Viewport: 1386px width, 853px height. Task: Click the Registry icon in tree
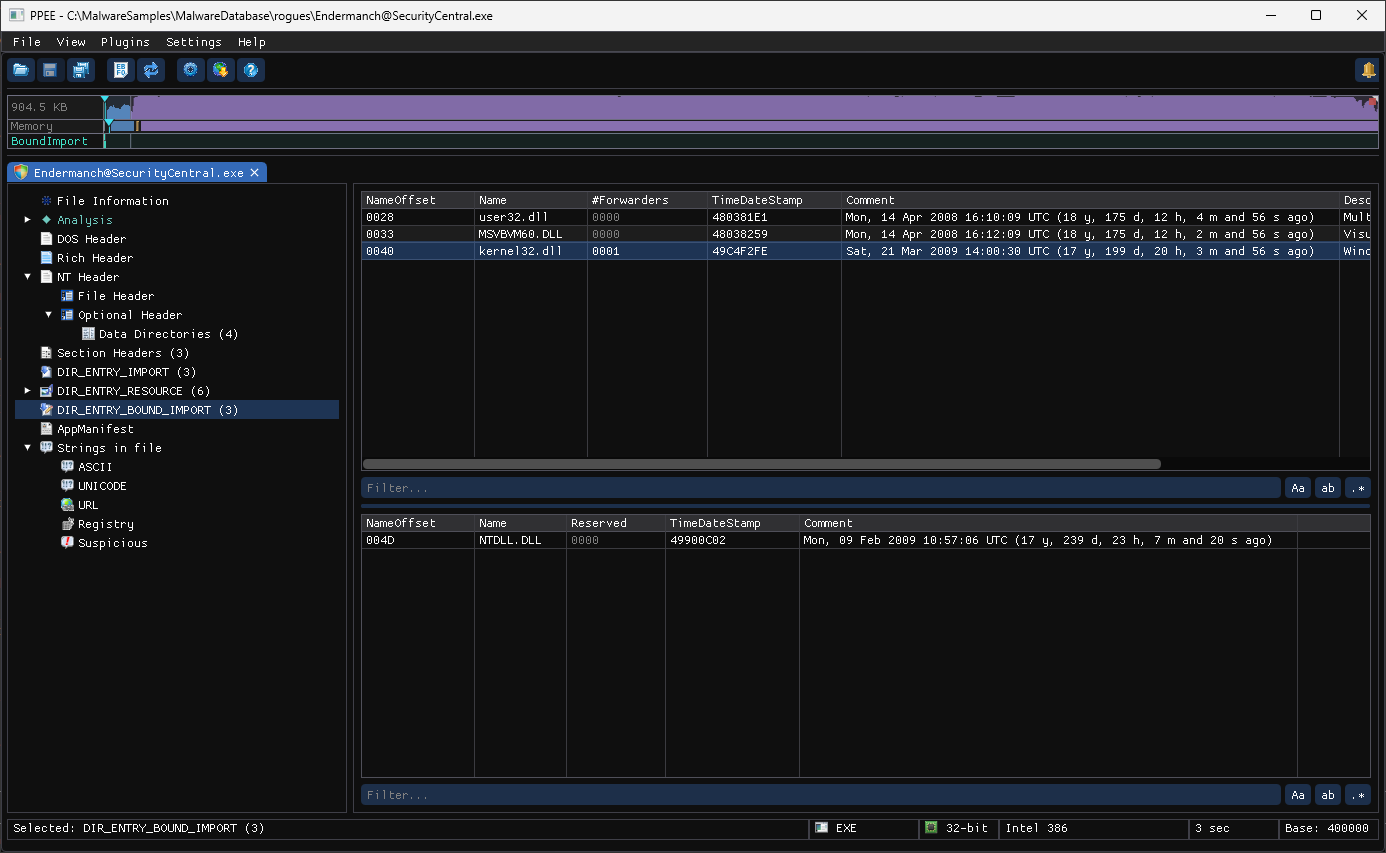(x=67, y=524)
